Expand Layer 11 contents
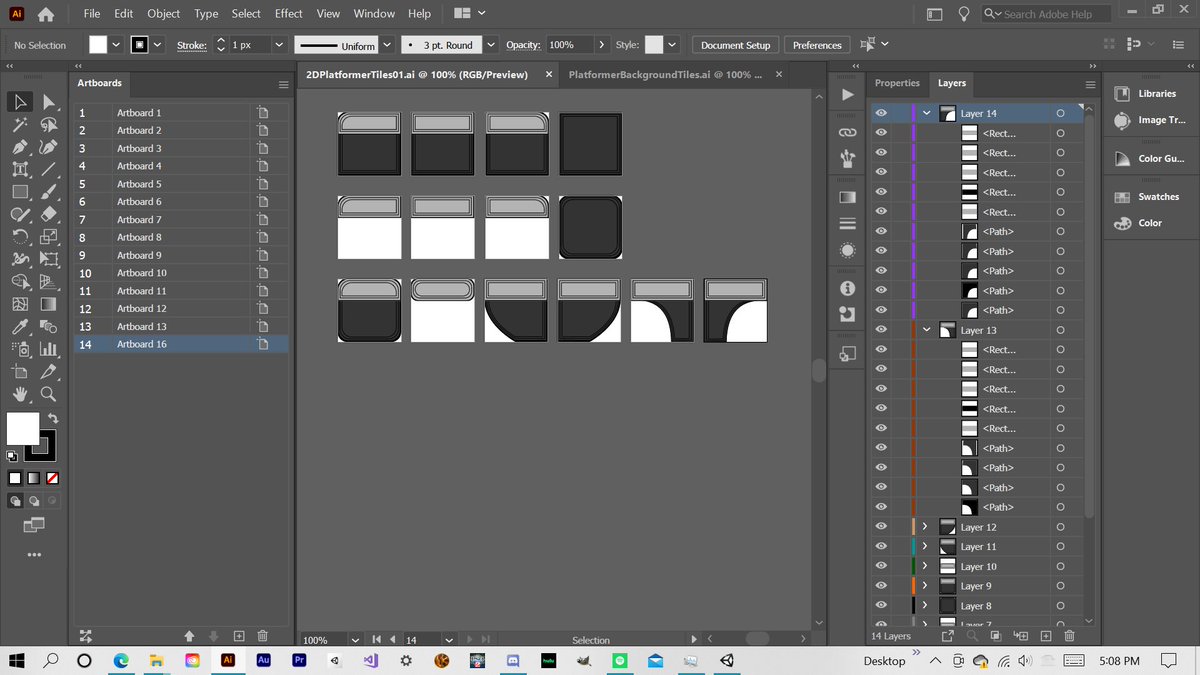1200x675 pixels. click(x=926, y=547)
